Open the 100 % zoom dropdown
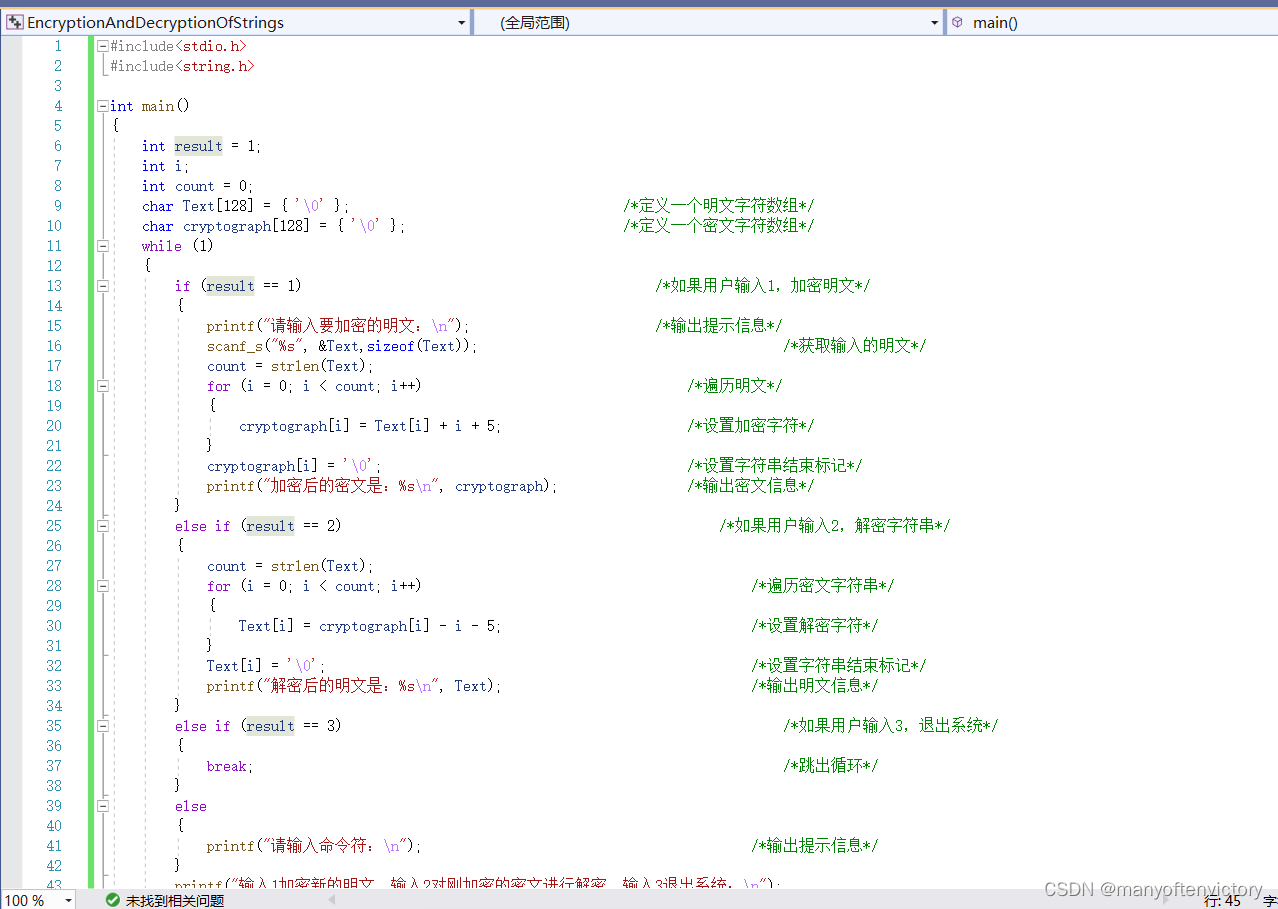 [69, 900]
